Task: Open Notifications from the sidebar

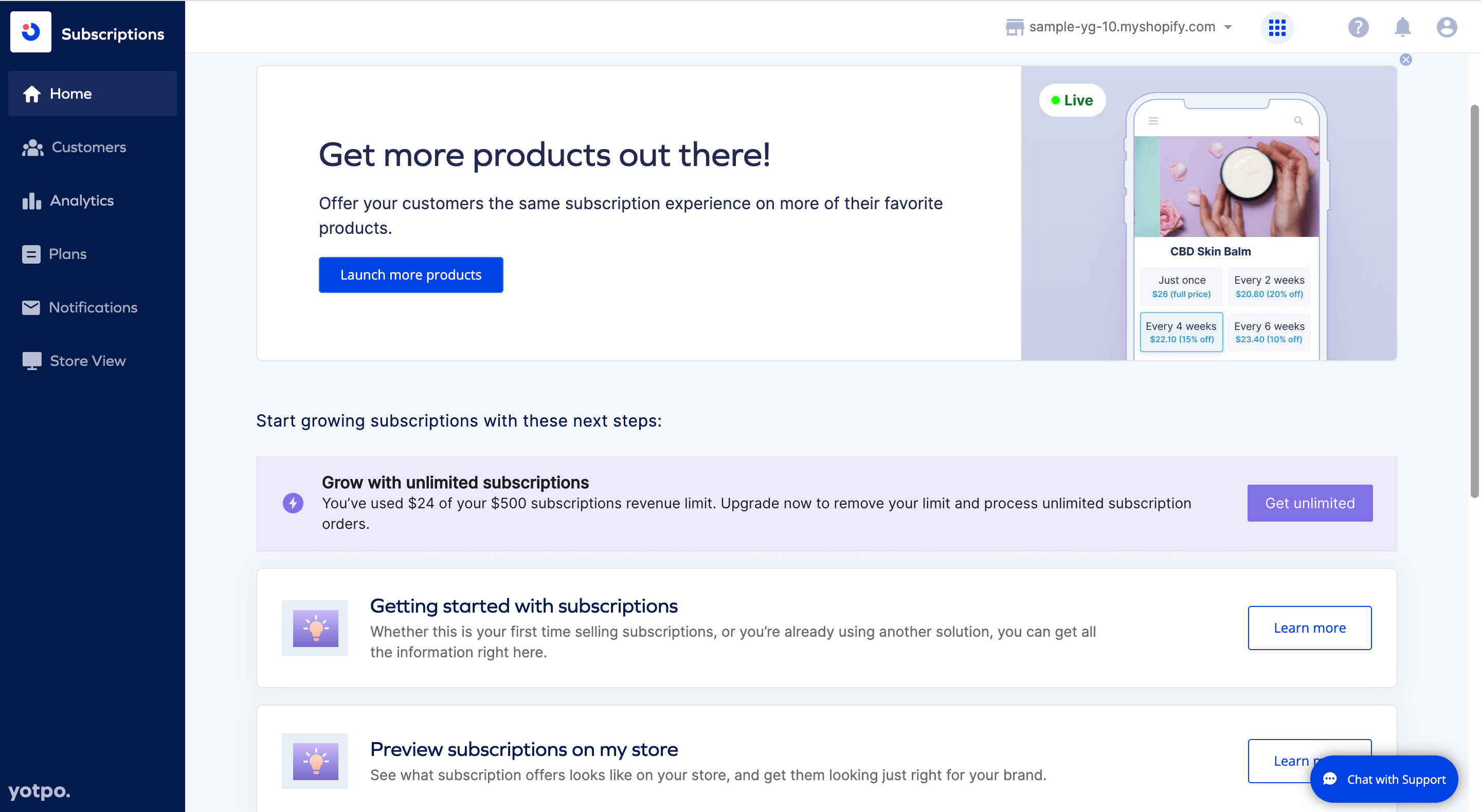Action: pos(92,307)
